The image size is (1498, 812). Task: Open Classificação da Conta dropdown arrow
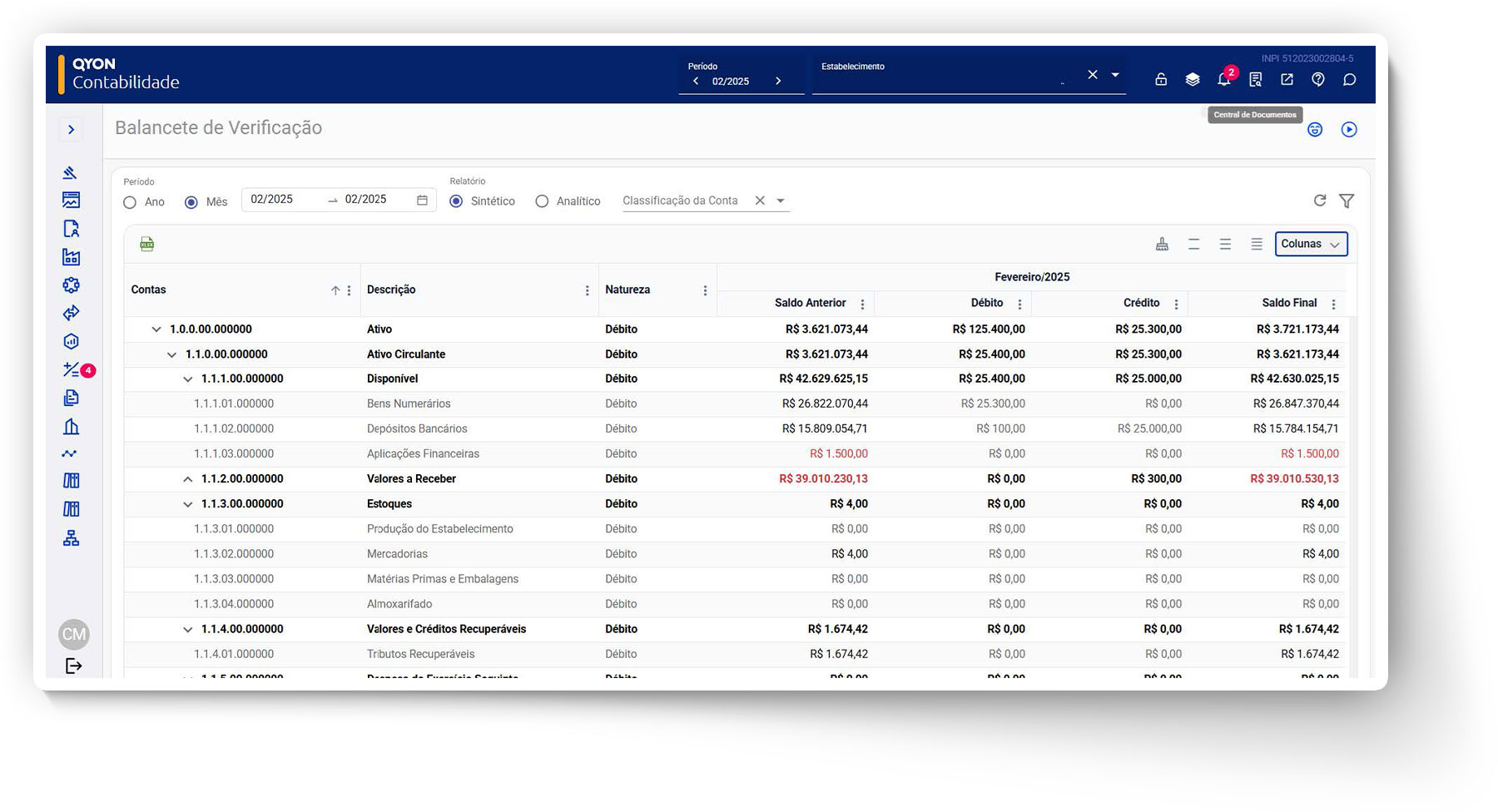(x=781, y=201)
